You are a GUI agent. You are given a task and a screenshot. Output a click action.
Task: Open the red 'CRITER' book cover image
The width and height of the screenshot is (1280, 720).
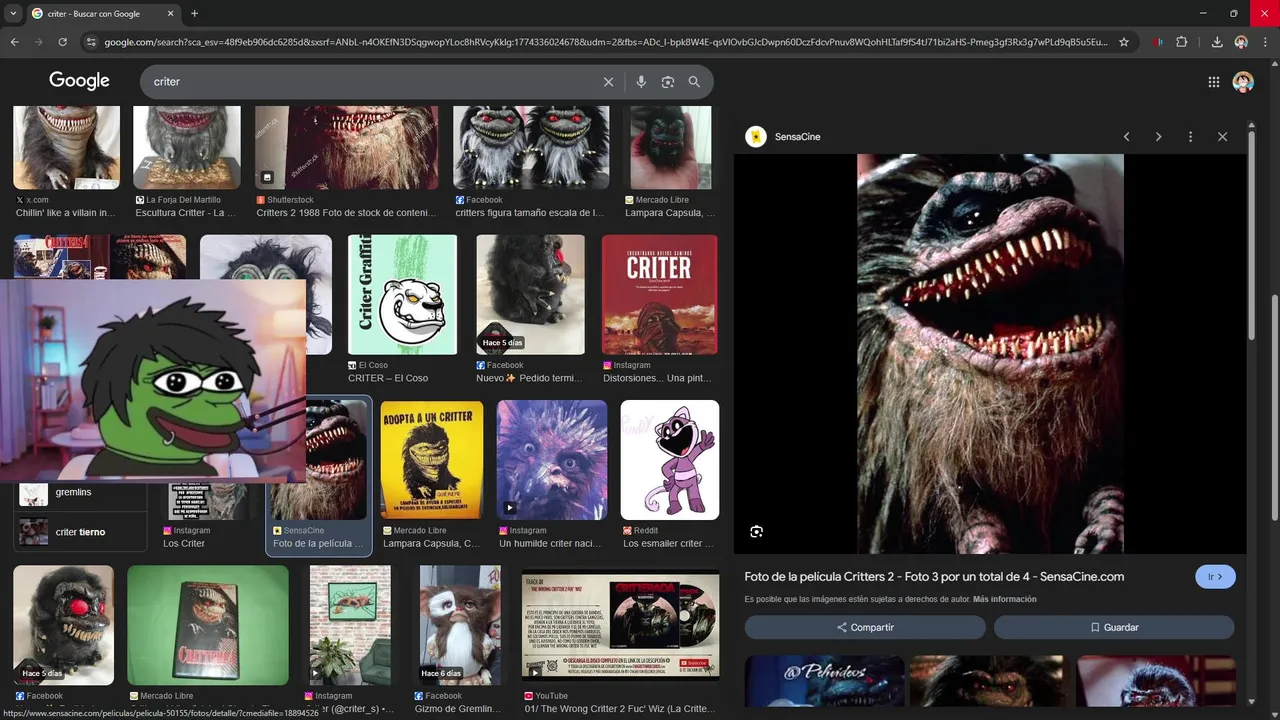pos(659,295)
